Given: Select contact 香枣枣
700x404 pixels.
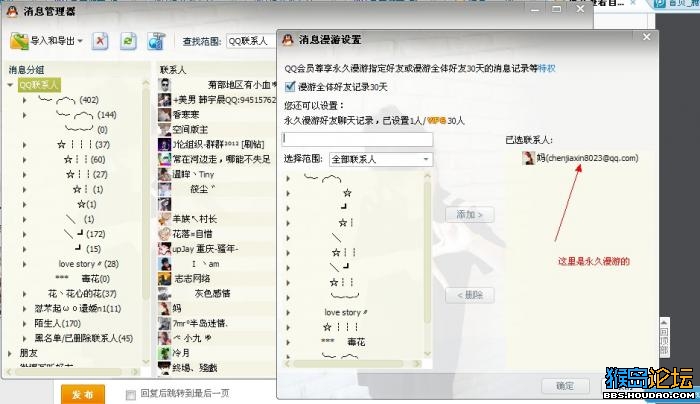Looking at the screenshot, I should pyautogui.click(x=186, y=115).
